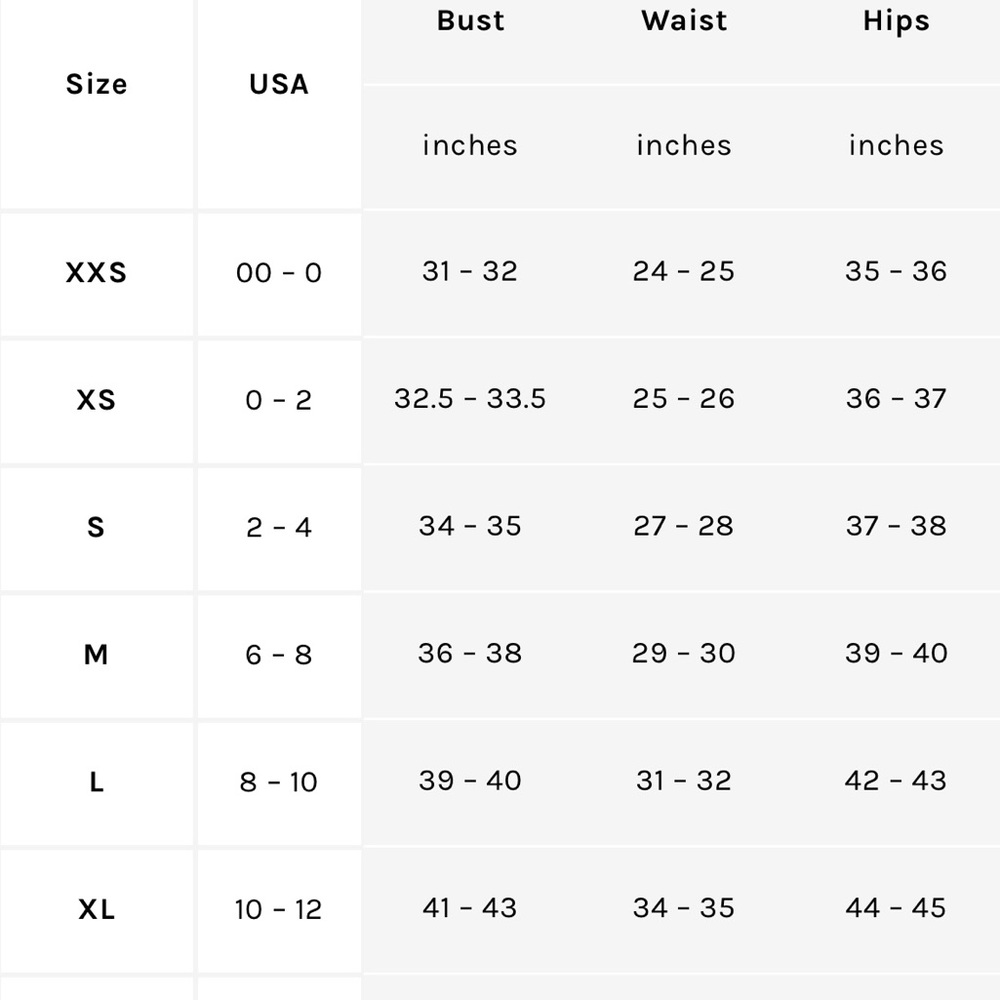Screen dimensions: 1000x1000
Task: Click the 27 - 28 waist measurement
Action: click(684, 526)
